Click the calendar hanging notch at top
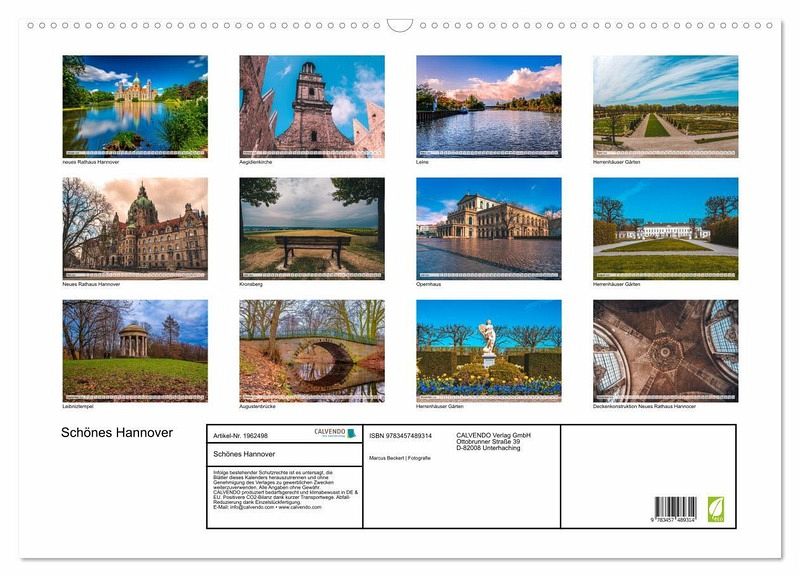The height and width of the screenshot is (577, 800). click(x=400, y=26)
